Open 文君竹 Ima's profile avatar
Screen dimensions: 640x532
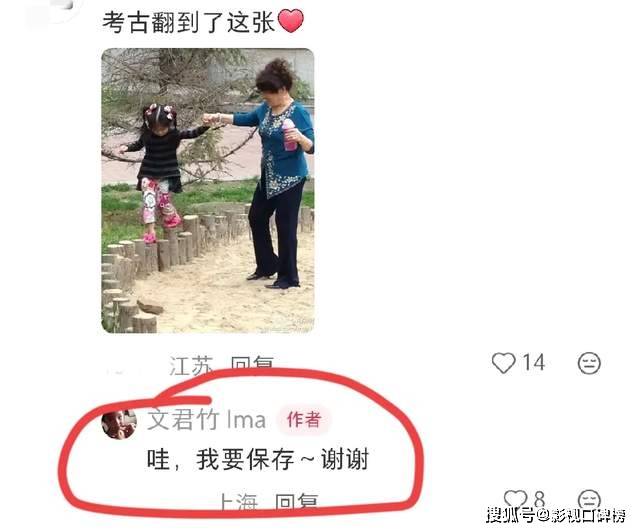point(119,424)
